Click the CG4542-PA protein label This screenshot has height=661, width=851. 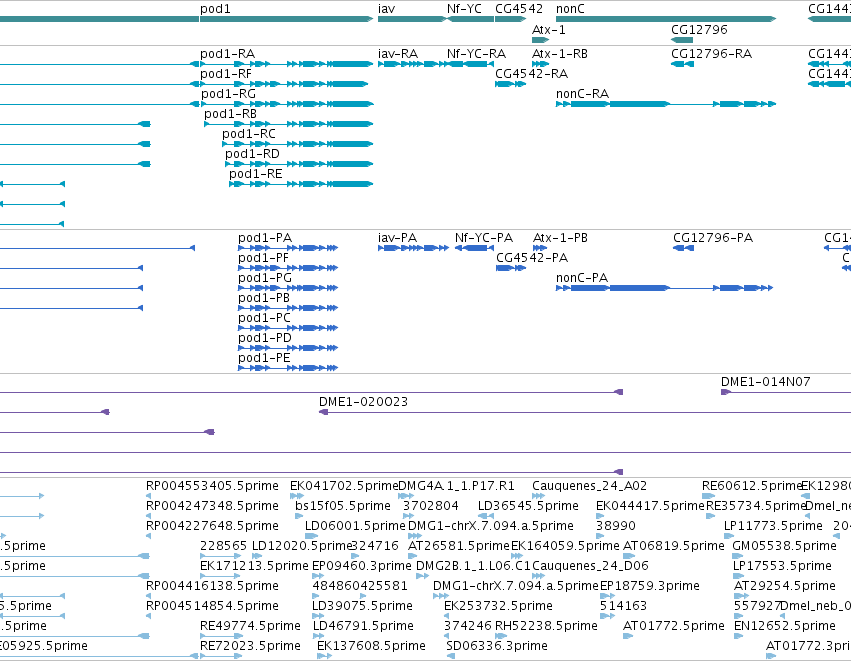[531, 258]
